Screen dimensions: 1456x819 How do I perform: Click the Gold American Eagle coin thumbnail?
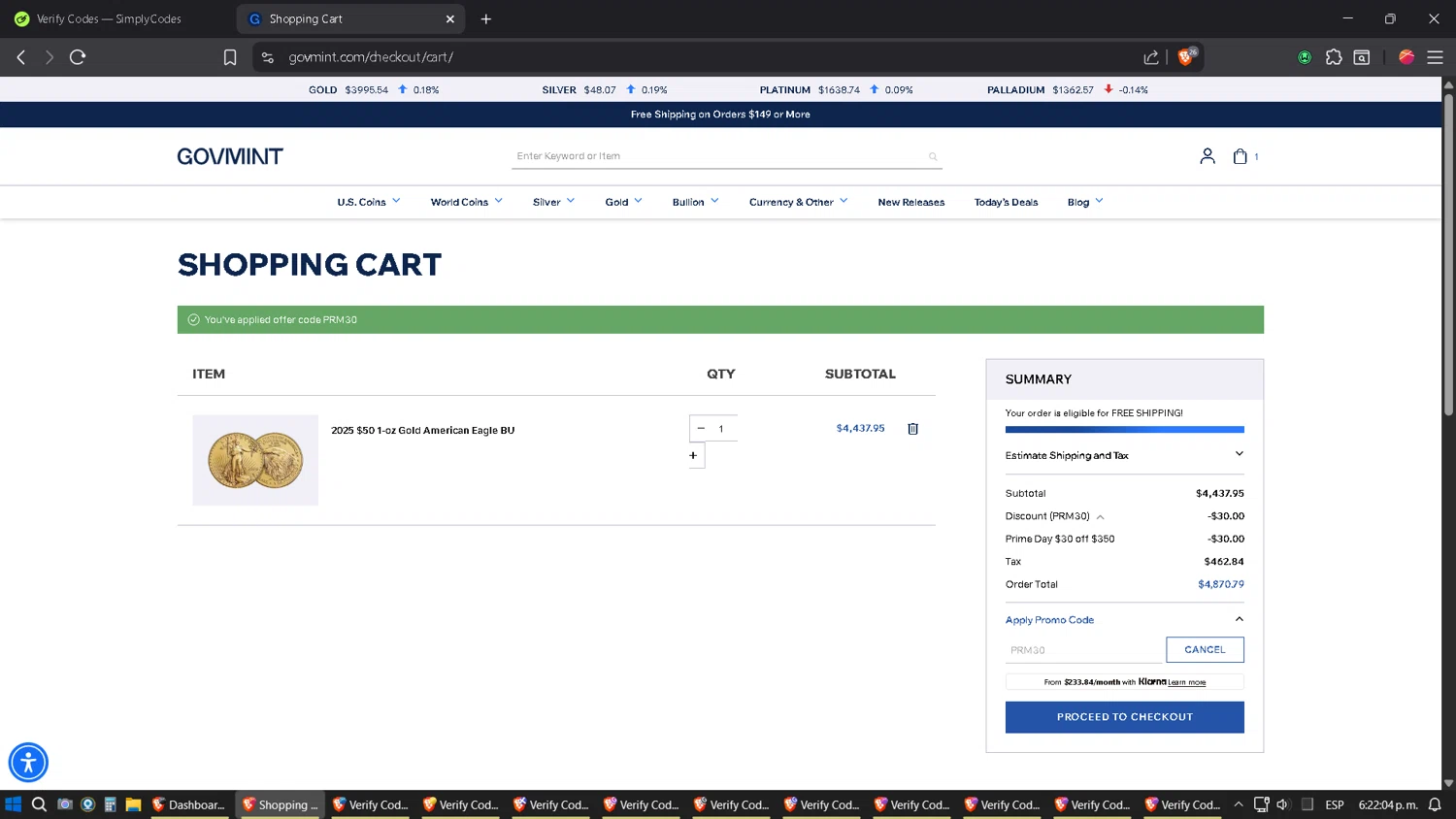point(255,460)
